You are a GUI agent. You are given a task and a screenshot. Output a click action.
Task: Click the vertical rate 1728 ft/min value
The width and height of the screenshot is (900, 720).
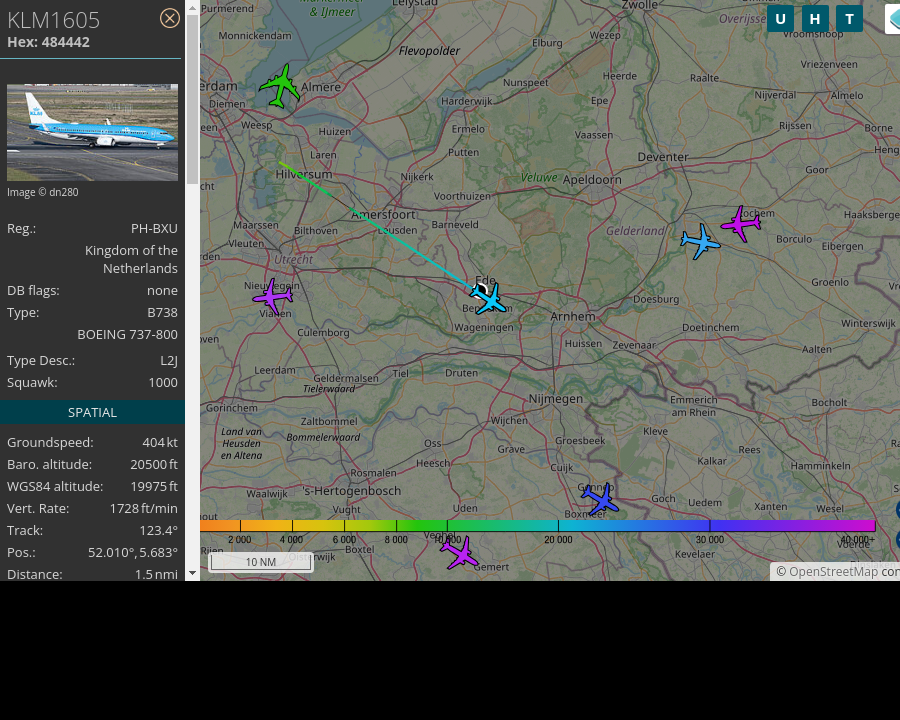point(143,509)
